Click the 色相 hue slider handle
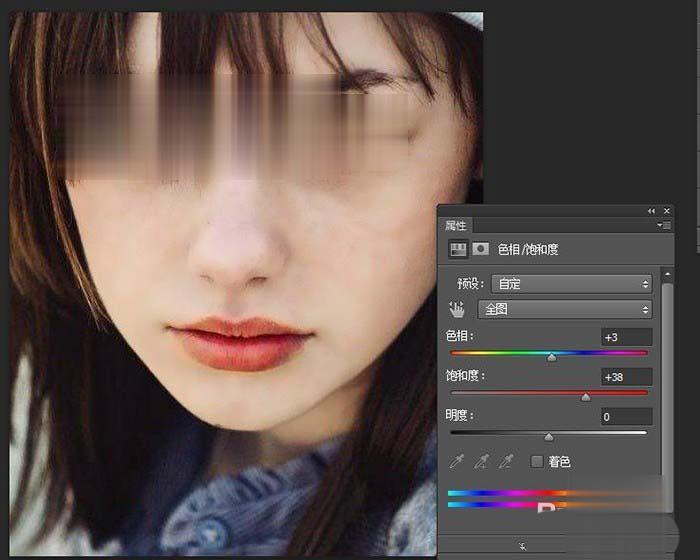The image size is (700, 560). click(x=551, y=357)
